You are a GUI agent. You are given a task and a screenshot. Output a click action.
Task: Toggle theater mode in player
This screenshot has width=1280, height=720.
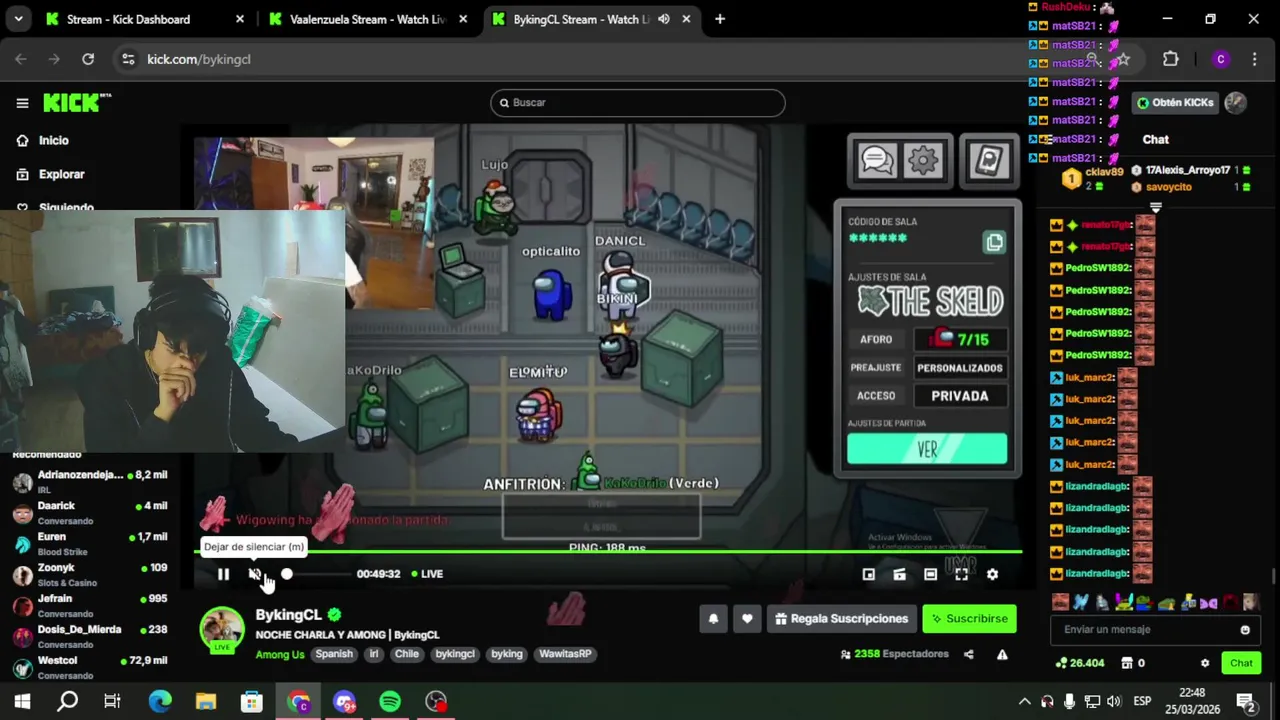coord(930,574)
